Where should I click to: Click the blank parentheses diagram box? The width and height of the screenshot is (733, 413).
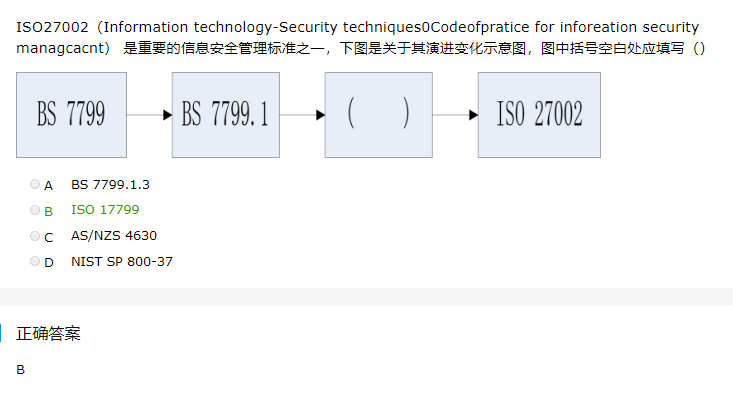tap(379, 115)
